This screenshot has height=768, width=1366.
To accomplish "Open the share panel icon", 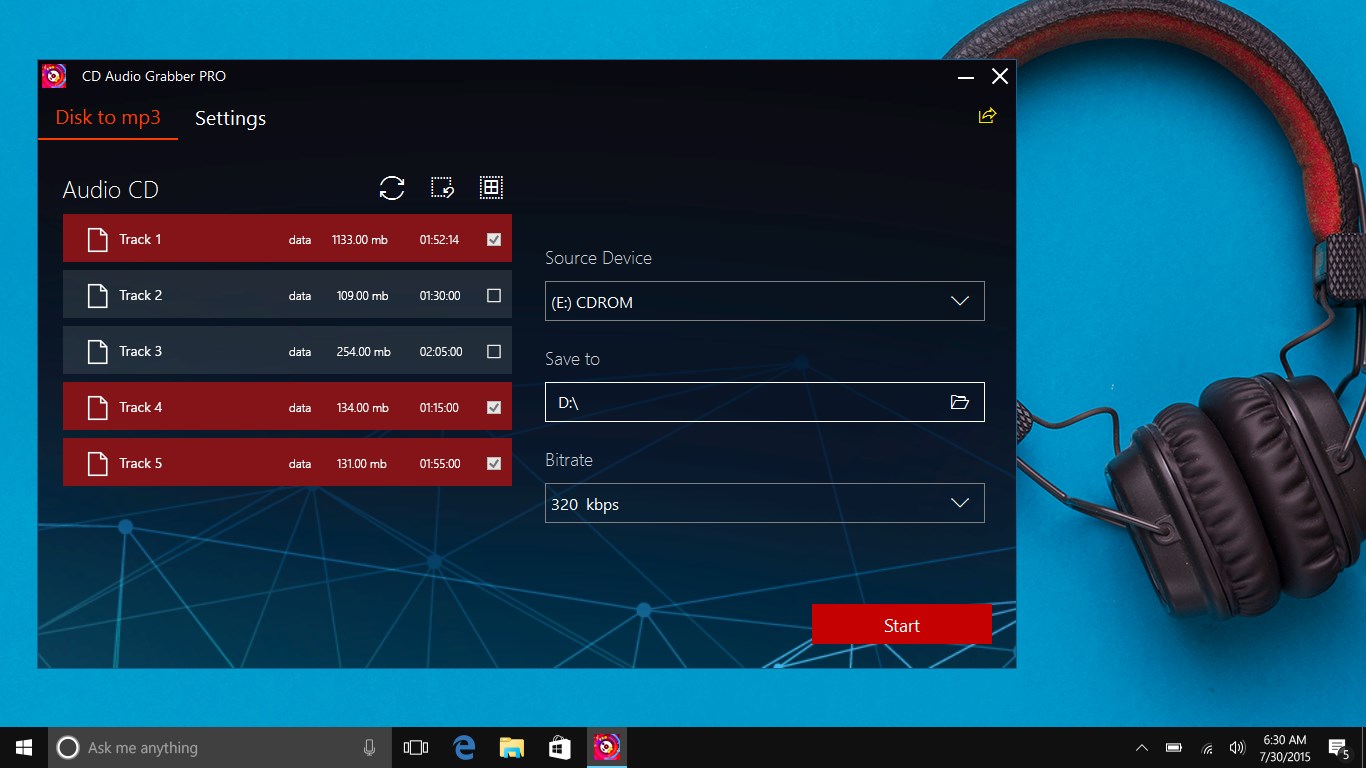I will 987,116.
